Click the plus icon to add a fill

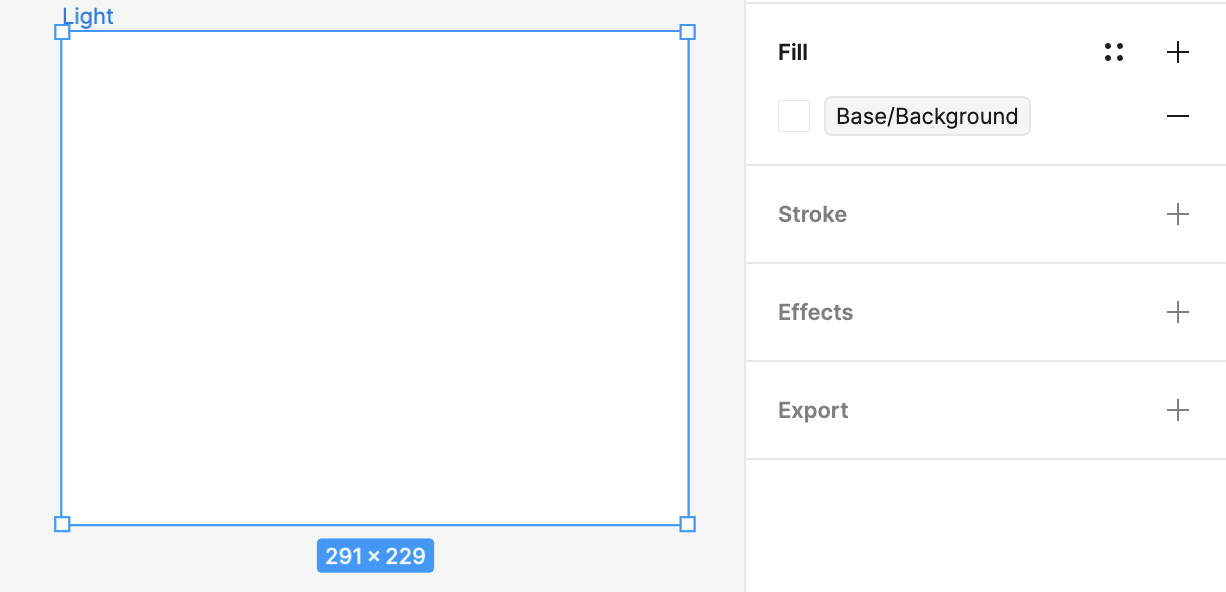[x=1178, y=52]
